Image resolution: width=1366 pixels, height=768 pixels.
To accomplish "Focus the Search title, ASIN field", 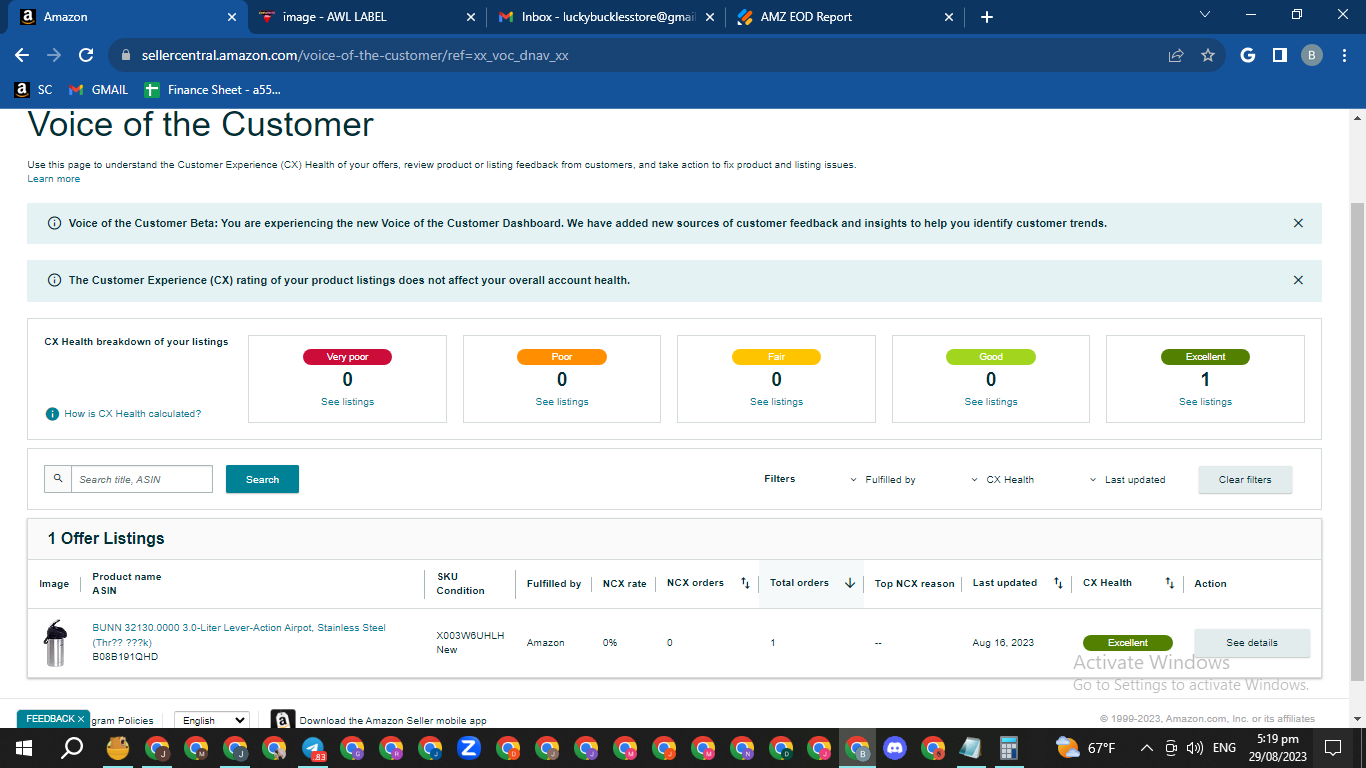I will 142,479.
